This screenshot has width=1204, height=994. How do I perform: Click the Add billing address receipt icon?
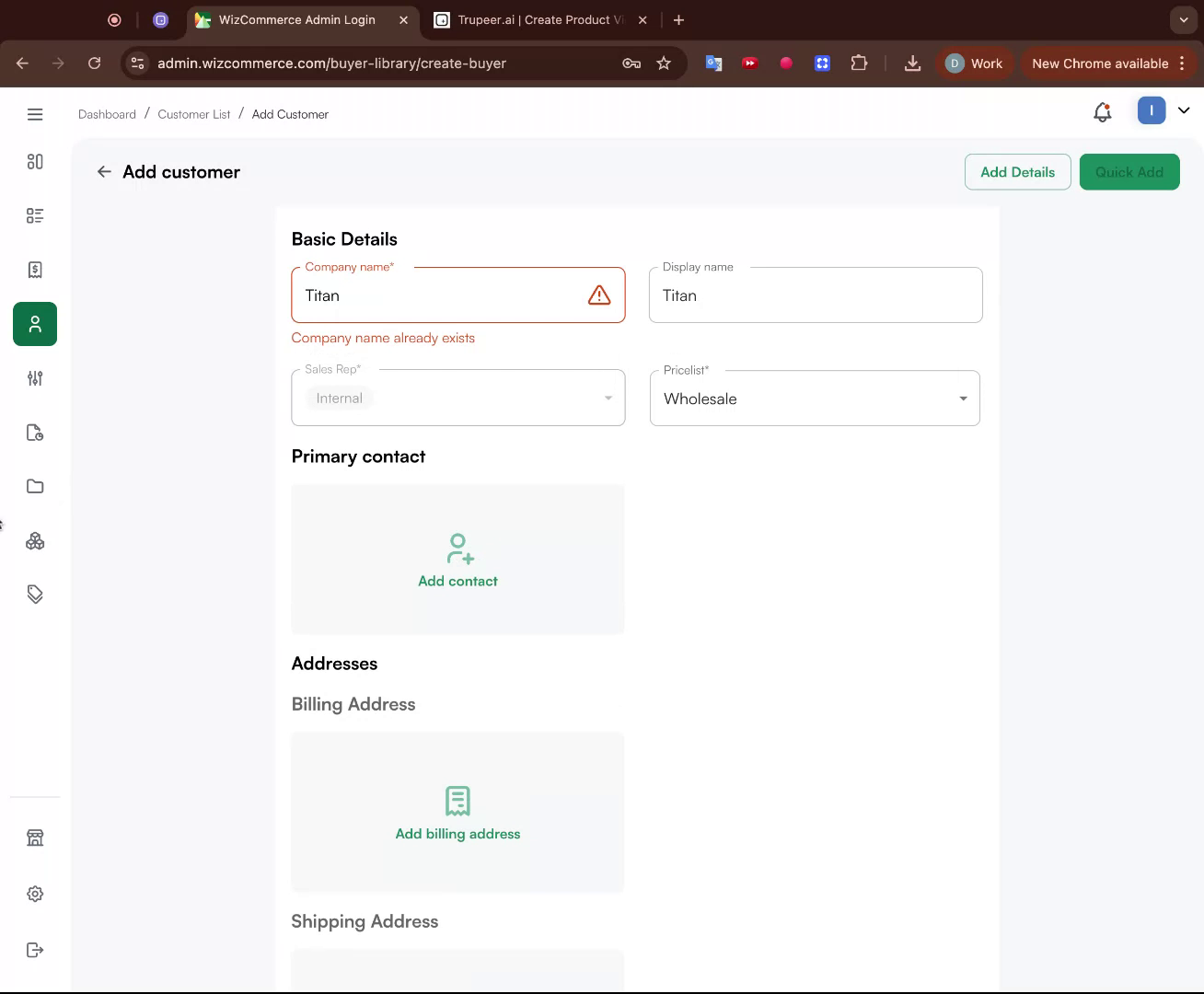click(x=457, y=801)
